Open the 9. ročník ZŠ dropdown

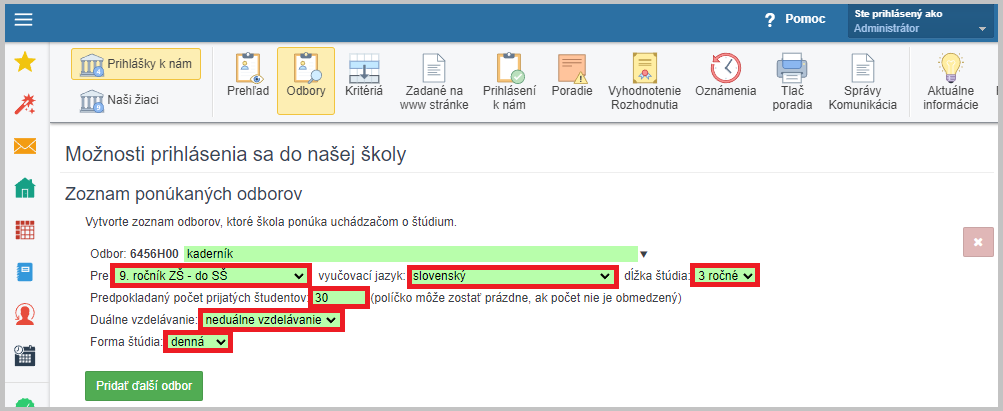210,276
